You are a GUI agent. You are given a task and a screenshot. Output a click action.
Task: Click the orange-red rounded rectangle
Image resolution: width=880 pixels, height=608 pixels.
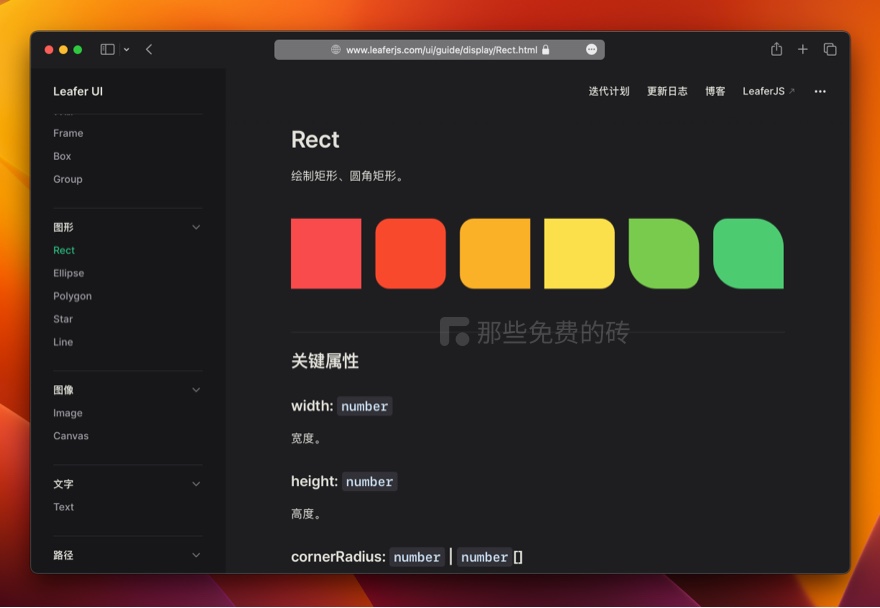(x=410, y=254)
